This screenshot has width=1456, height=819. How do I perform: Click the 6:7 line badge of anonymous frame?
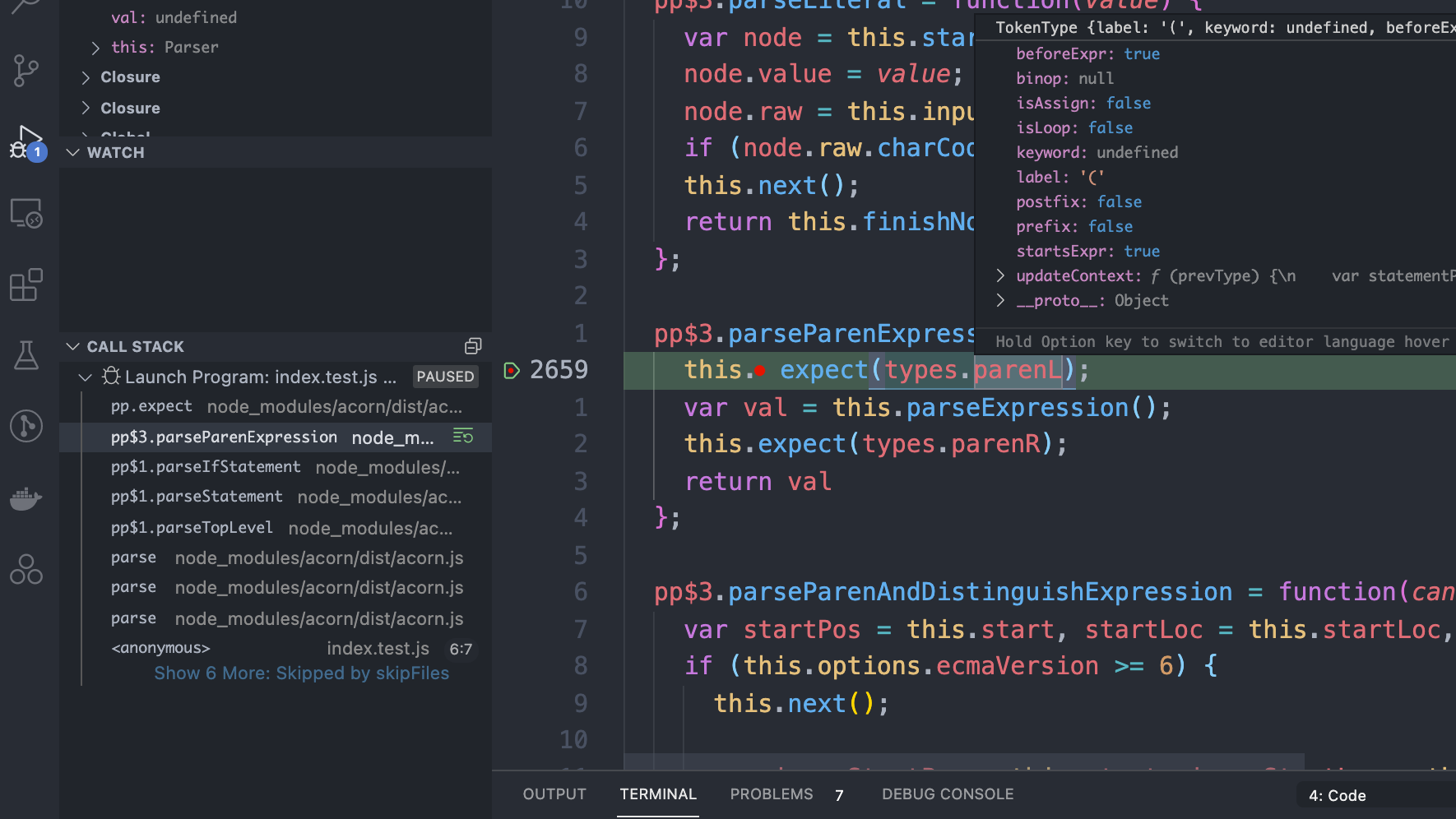[461, 649]
